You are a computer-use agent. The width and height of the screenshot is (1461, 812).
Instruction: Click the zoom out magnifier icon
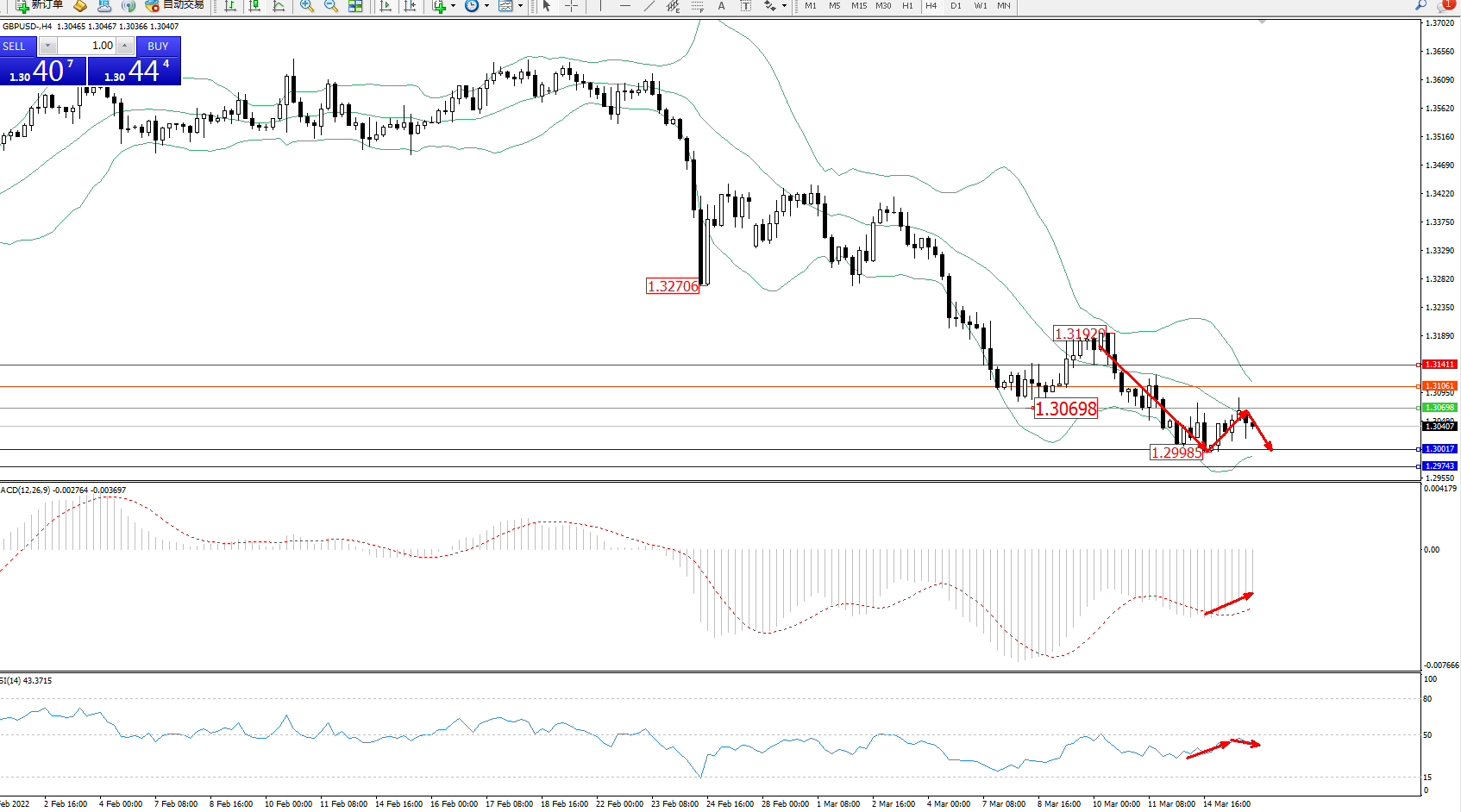pyautogui.click(x=331, y=6)
